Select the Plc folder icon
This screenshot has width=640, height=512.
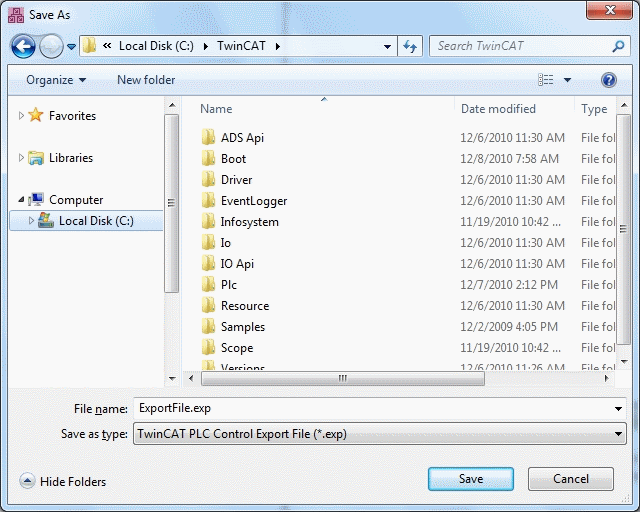(208, 284)
